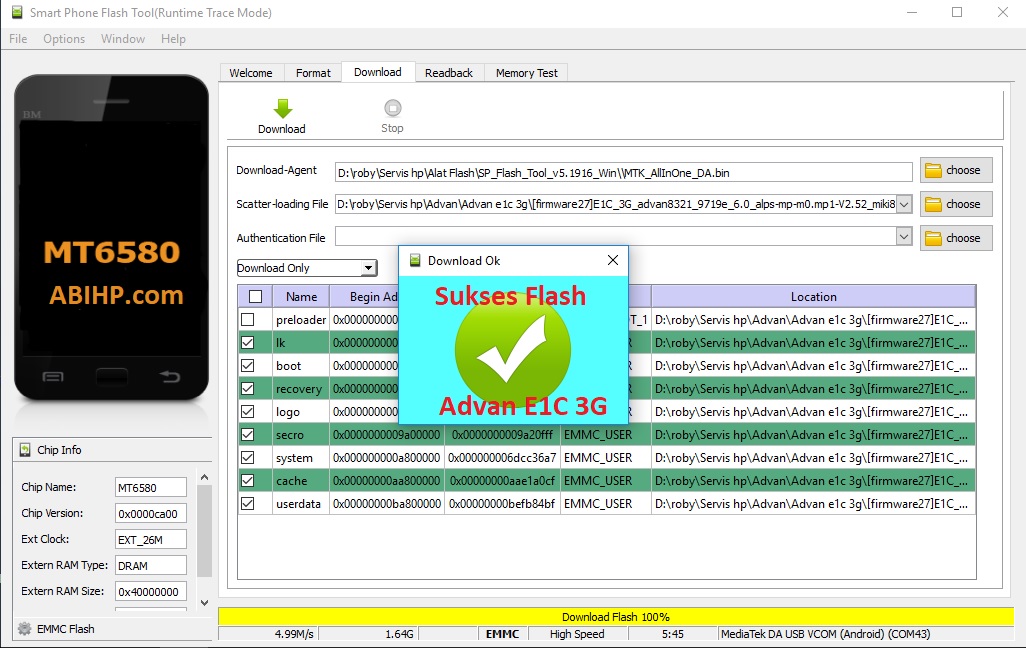The height and width of the screenshot is (648, 1026).
Task: Switch to the Readback tab
Action: click(449, 73)
